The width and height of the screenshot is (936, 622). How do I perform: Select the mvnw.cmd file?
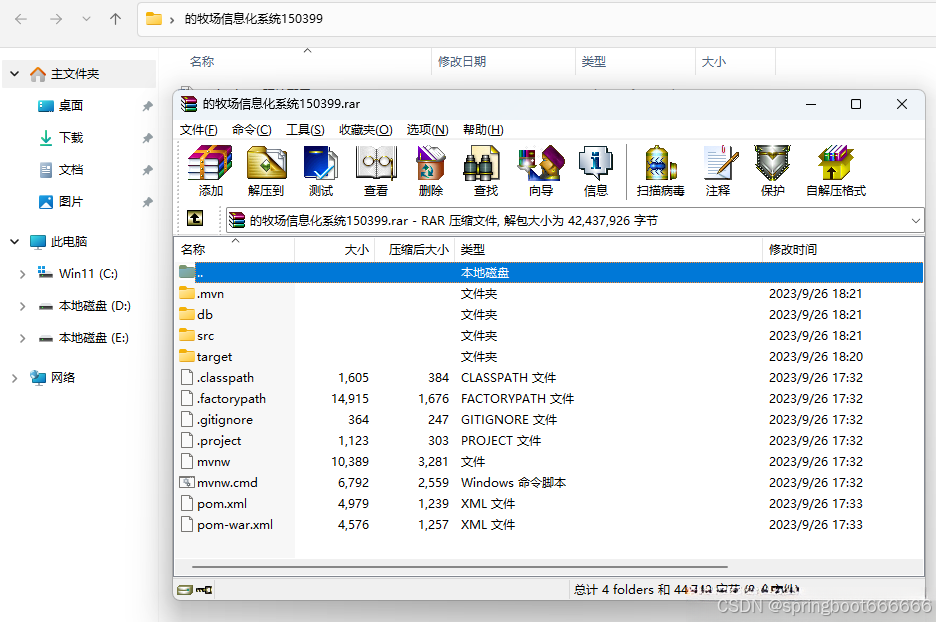pos(549,482)
